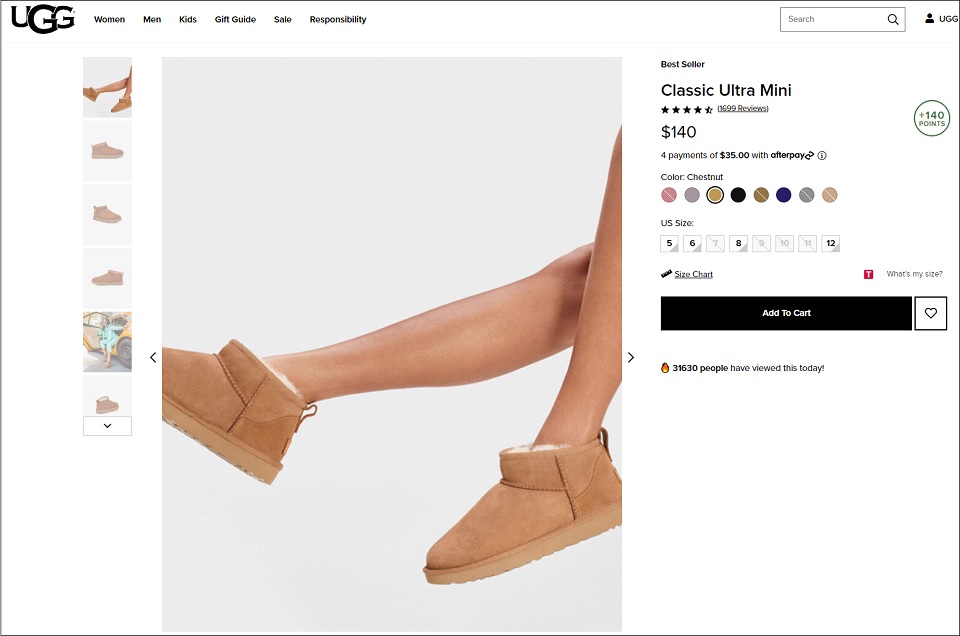Click the '4 payments of $35.00' text
Screen dimensions: 960x636
coord(705,155)
